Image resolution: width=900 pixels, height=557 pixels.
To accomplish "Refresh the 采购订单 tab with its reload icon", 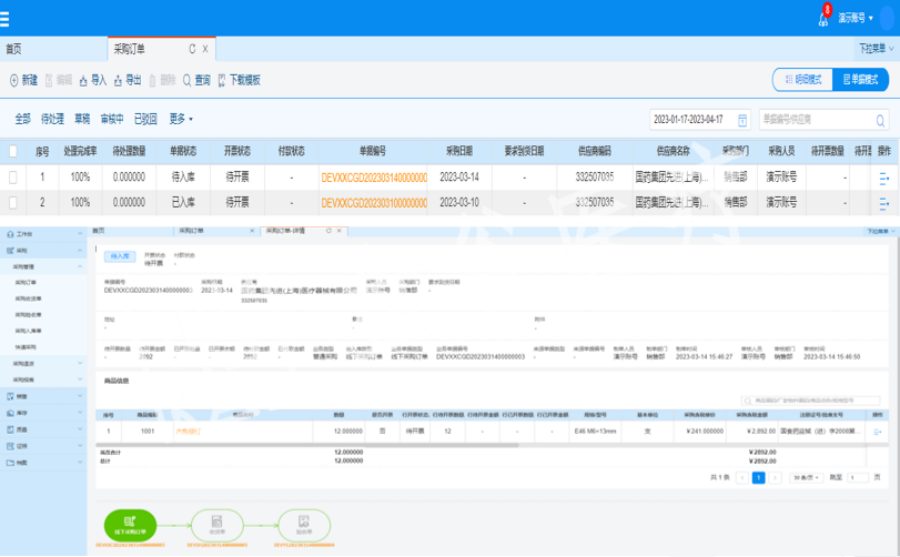I will (x=192, y=49).
